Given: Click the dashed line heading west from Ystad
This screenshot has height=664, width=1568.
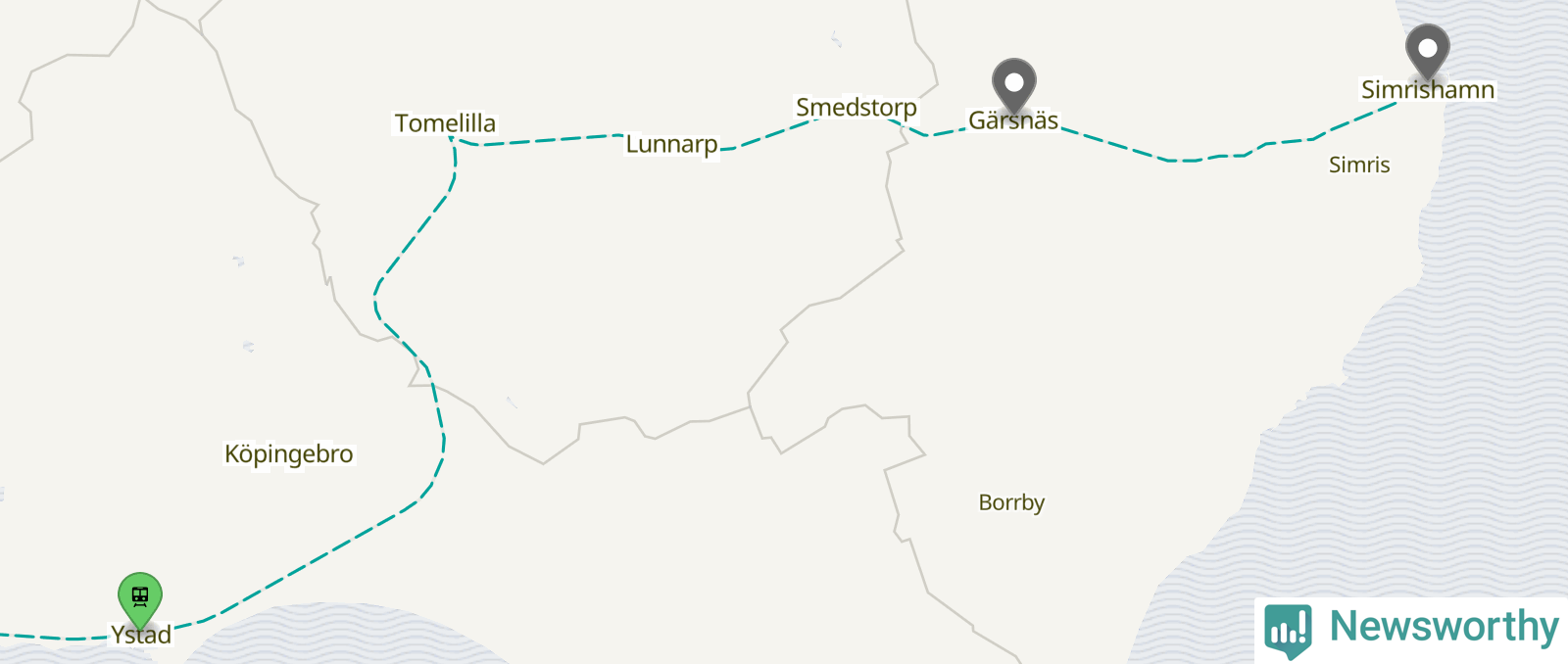Looking at the screenshot, I should coord(54,638).
